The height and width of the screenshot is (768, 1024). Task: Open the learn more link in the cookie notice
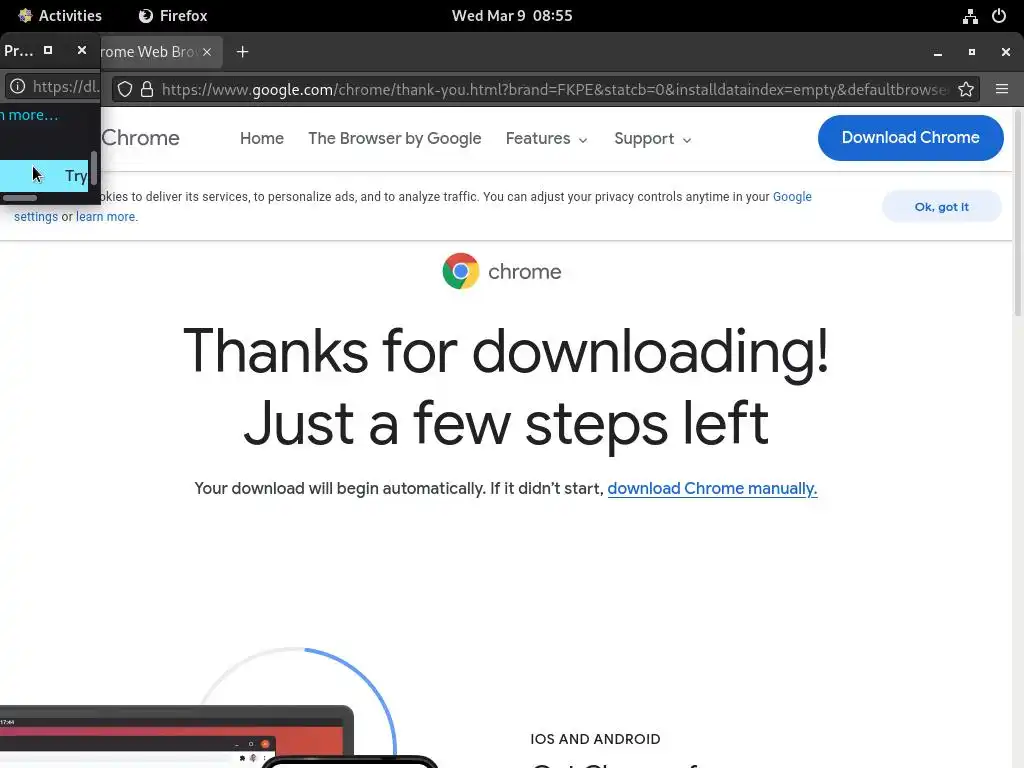pos(106,217)
